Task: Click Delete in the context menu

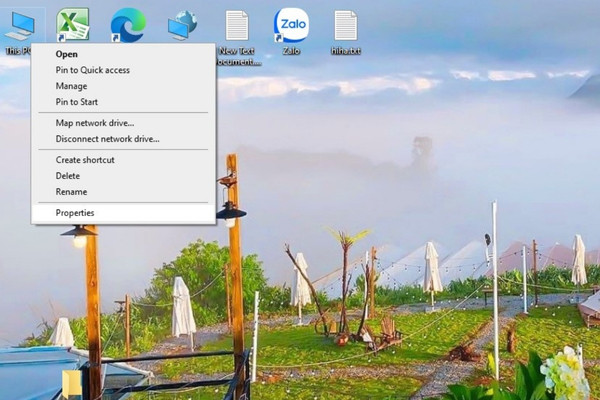Action: pos(68,176)
